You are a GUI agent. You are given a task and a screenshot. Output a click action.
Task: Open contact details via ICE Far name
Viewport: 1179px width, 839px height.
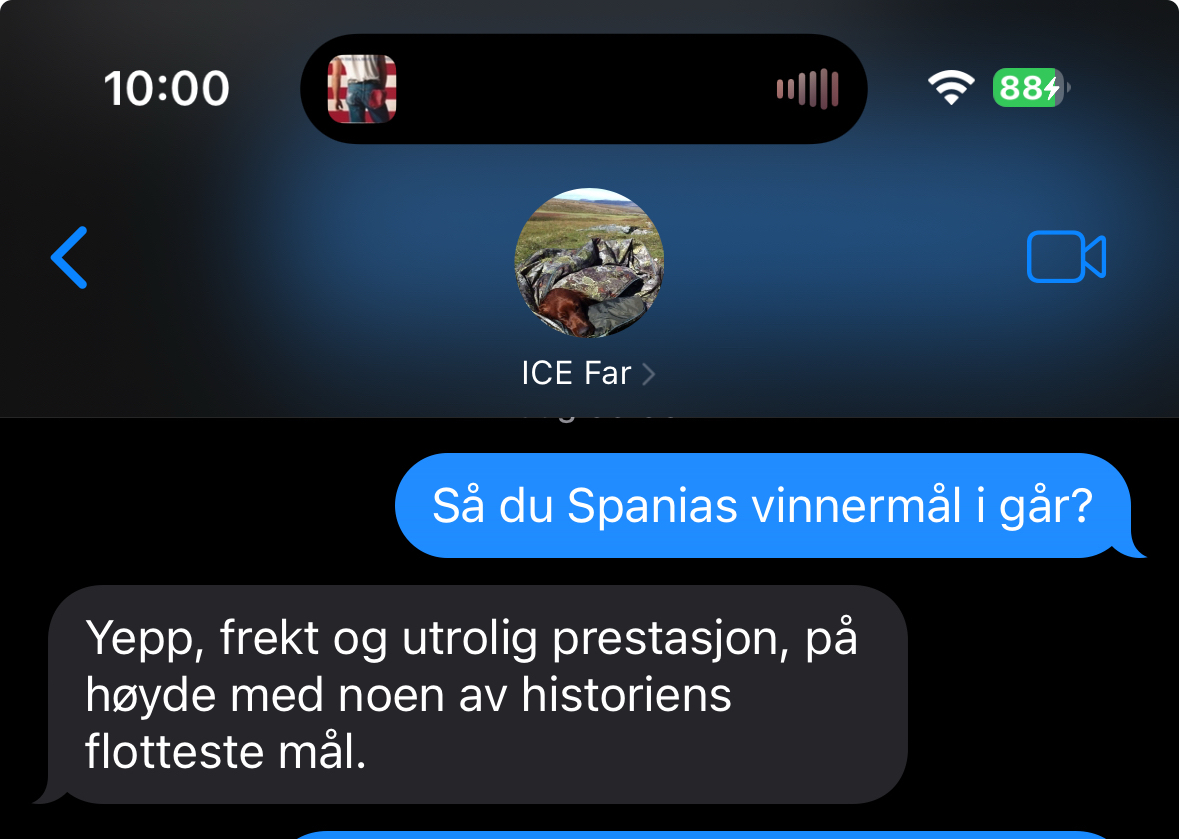(x=576, y=374)
